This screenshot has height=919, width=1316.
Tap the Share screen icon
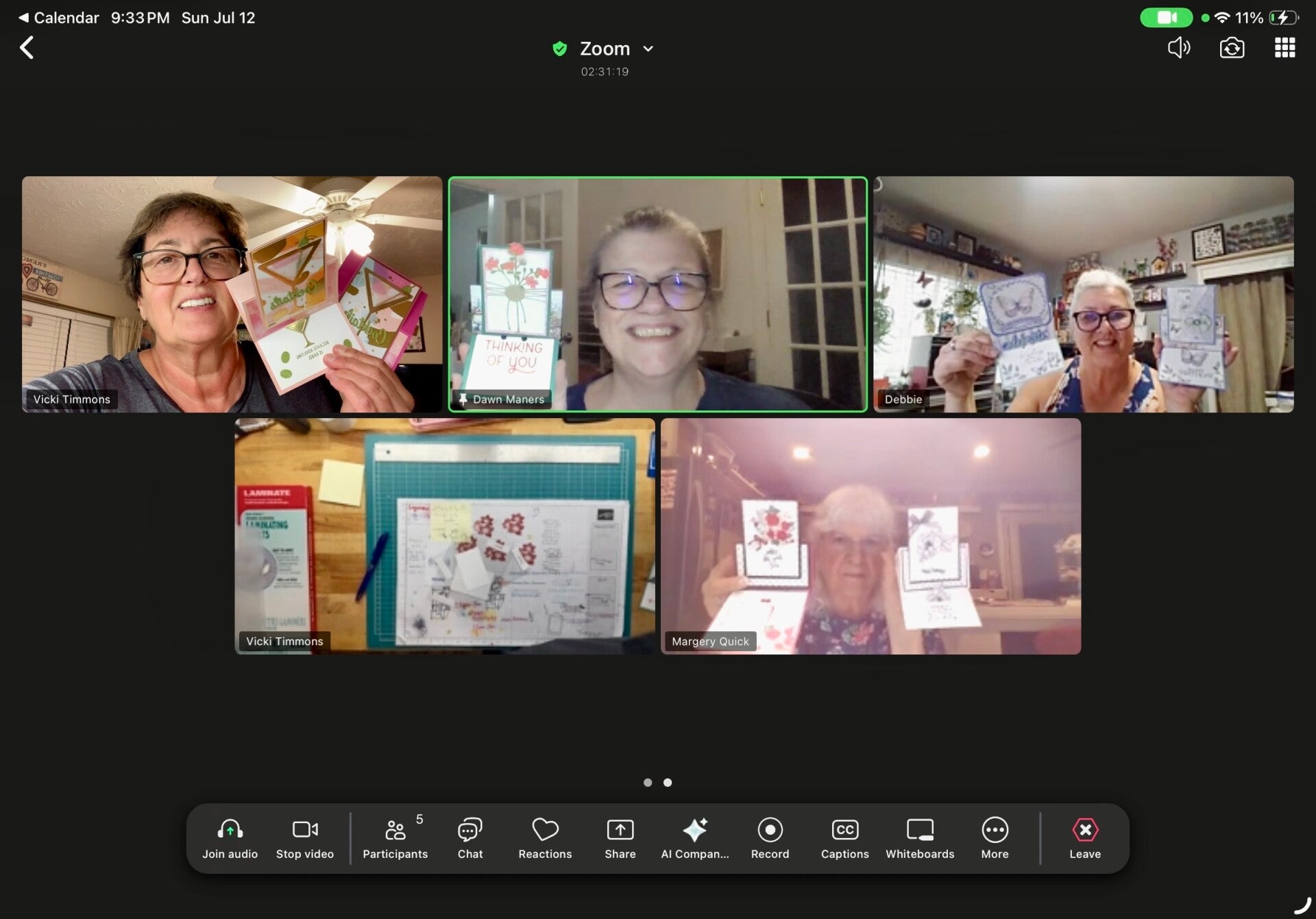(620, 838)
